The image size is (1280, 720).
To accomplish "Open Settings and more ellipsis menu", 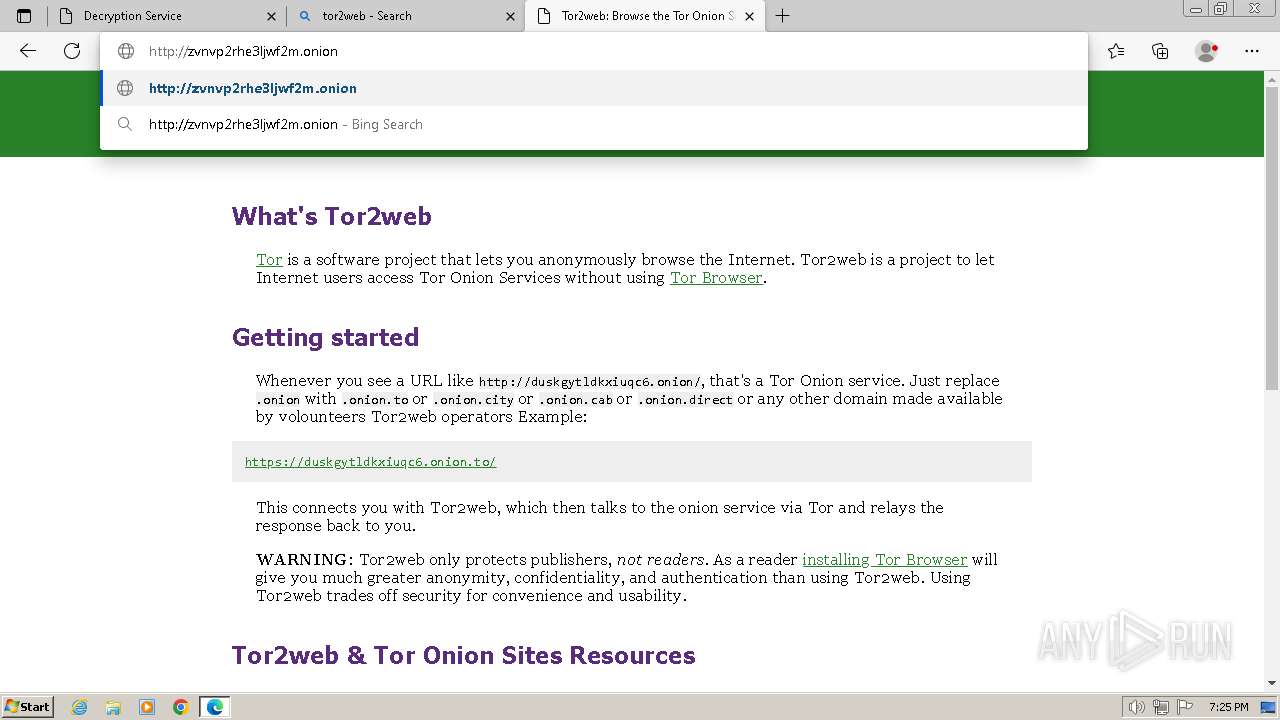I will coord(1251,51).
